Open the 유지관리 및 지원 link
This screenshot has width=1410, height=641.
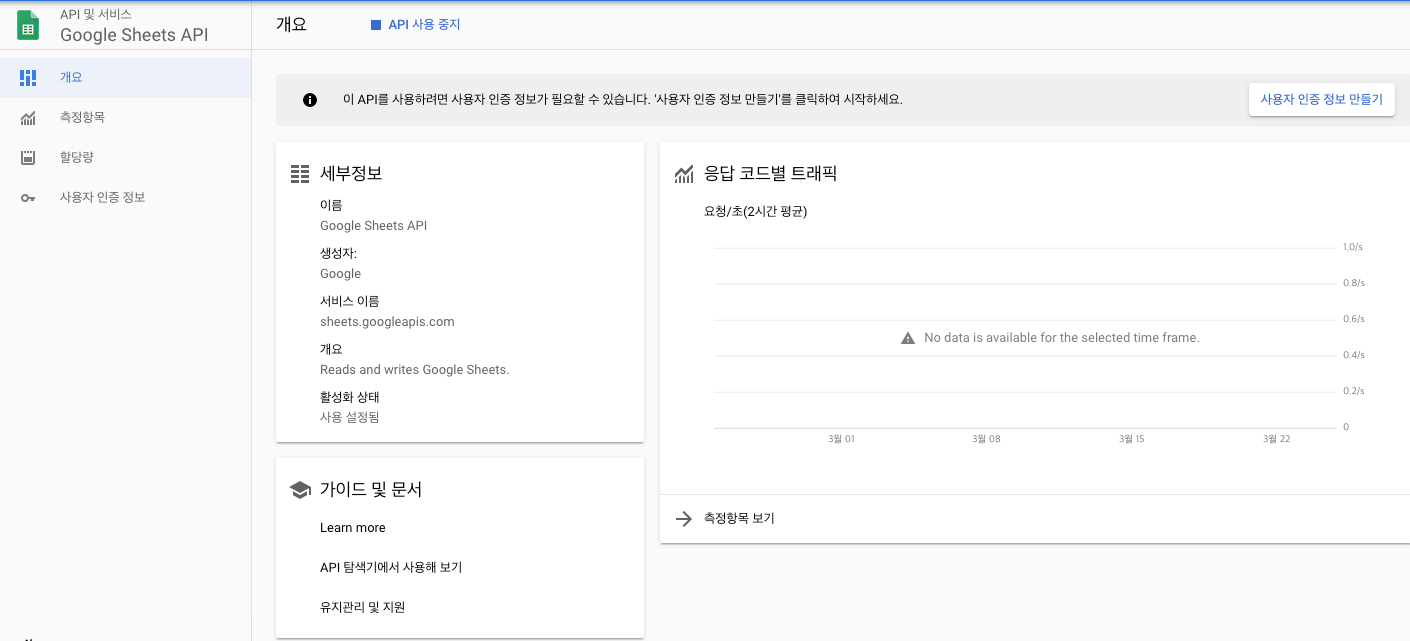tap(362, 607)
